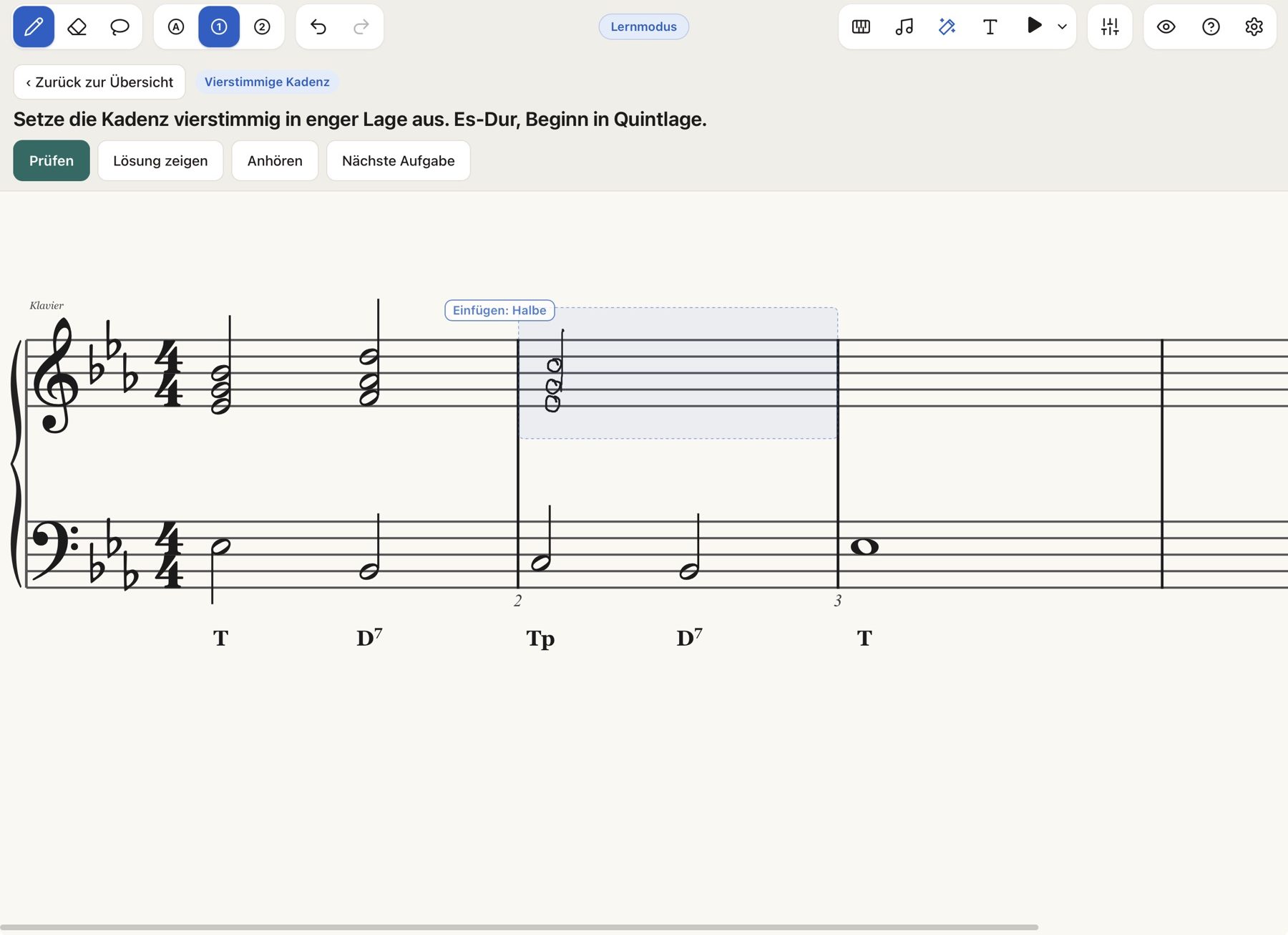Click the T function symbol under measure 3

coord(864,638)
